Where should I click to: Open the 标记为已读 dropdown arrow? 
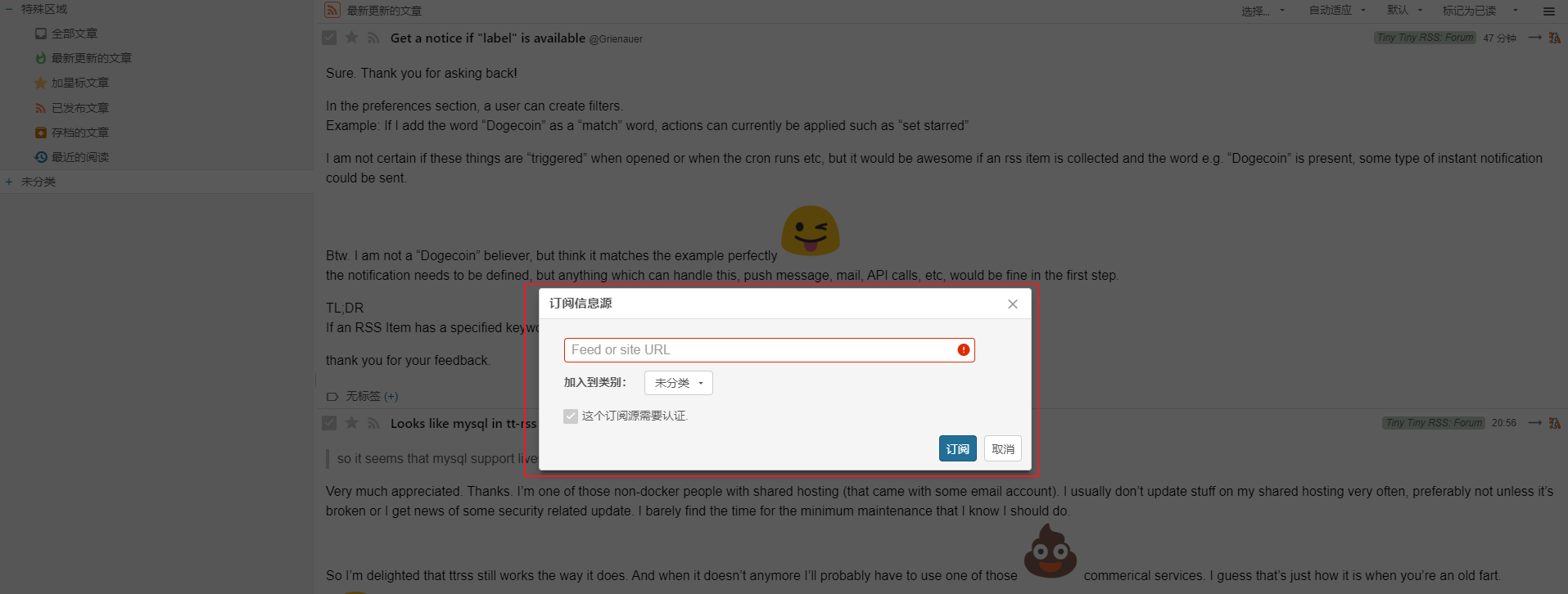click(1516, 11)
